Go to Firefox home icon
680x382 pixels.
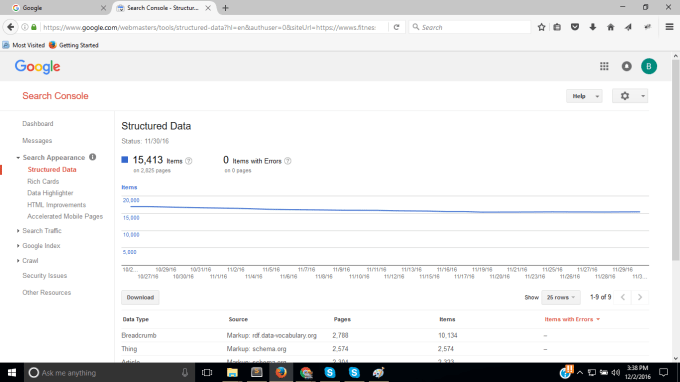coord(611,27)
